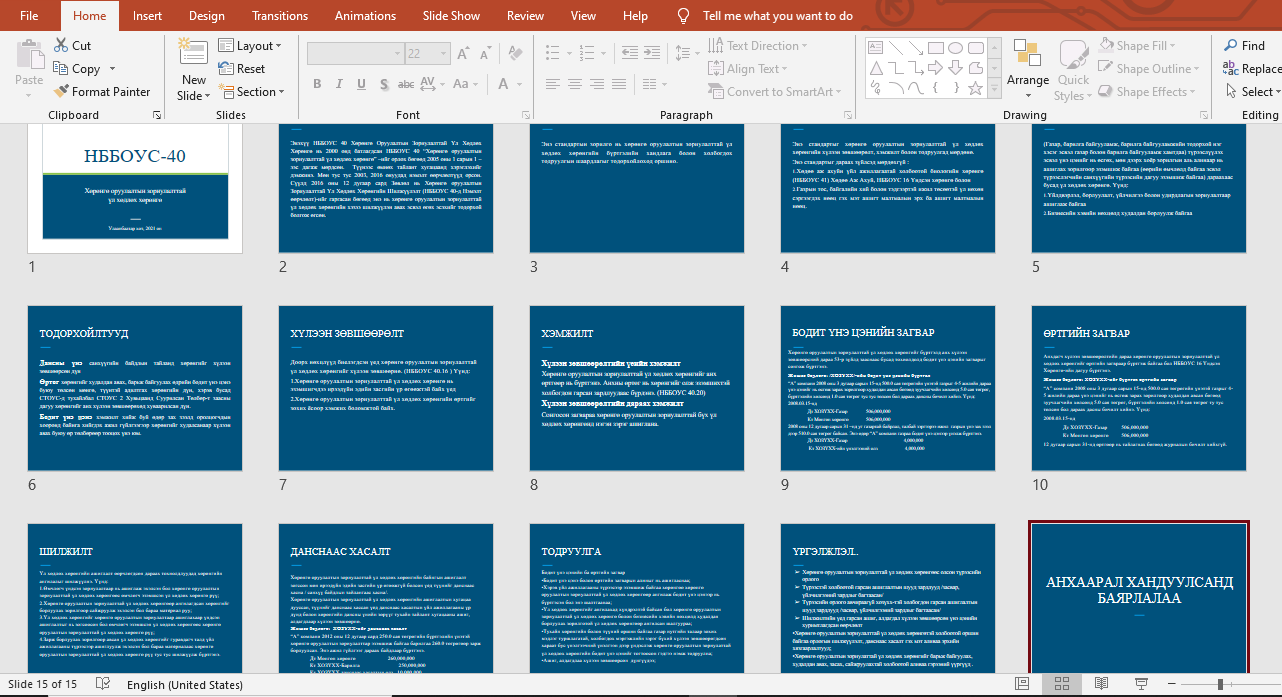1282x697 pixels.
Task: Click the Tell me what you want search
Action: tap(777, 16)
